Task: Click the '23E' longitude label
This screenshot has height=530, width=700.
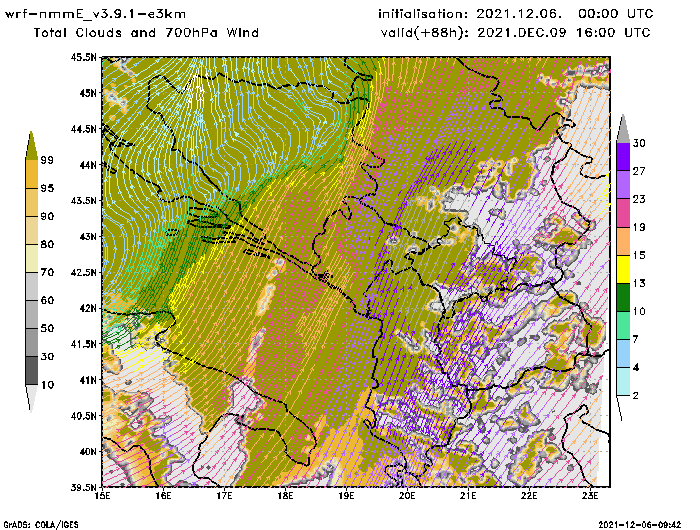Action: pos(590,496)
